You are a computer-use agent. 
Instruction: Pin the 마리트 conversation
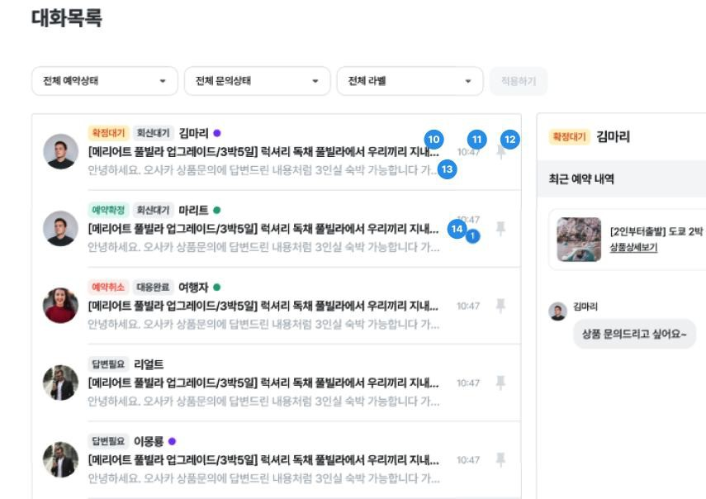click(501, 229)
